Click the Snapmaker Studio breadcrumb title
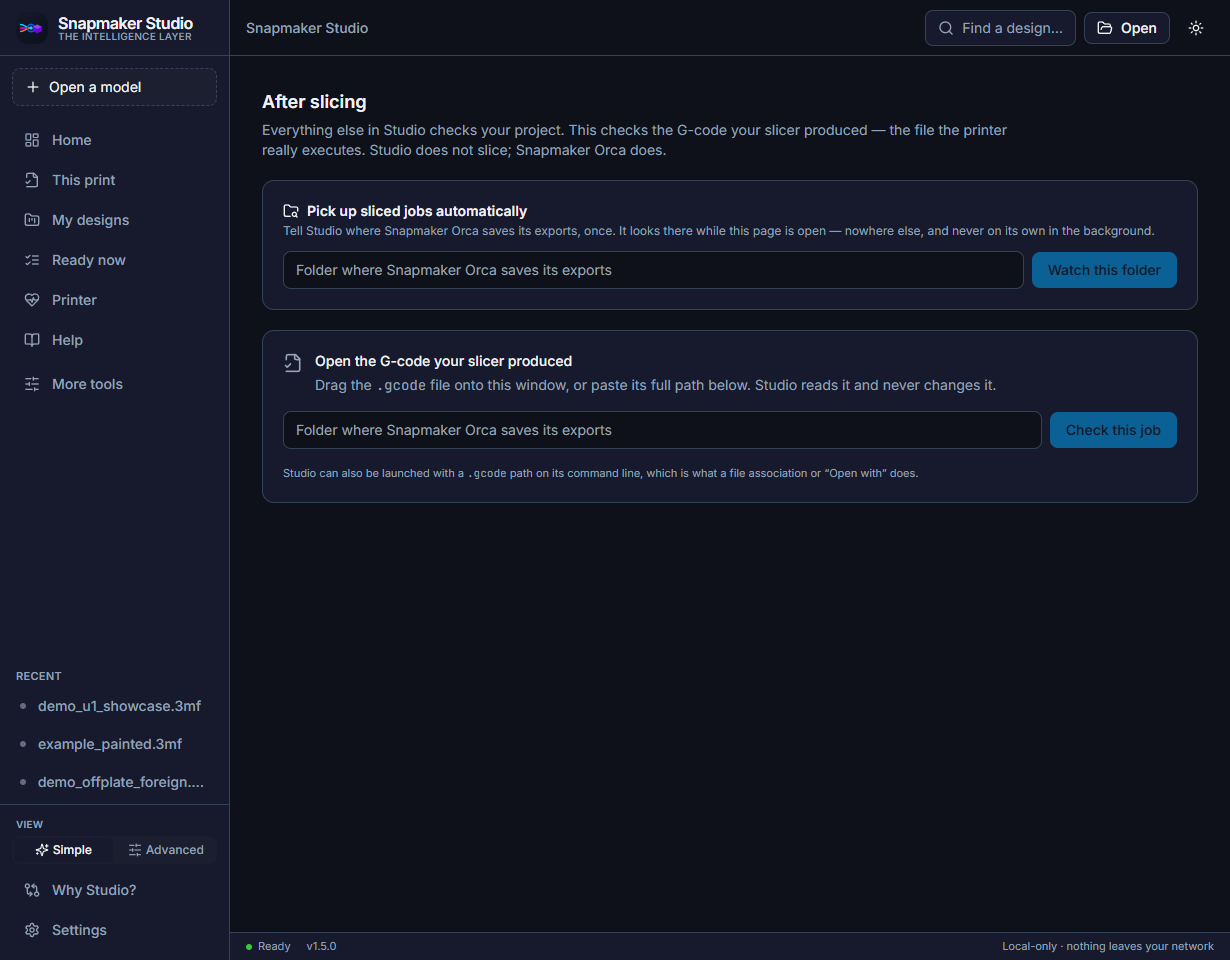Viewport: 1230px width, 960px height. click(307, 28)
